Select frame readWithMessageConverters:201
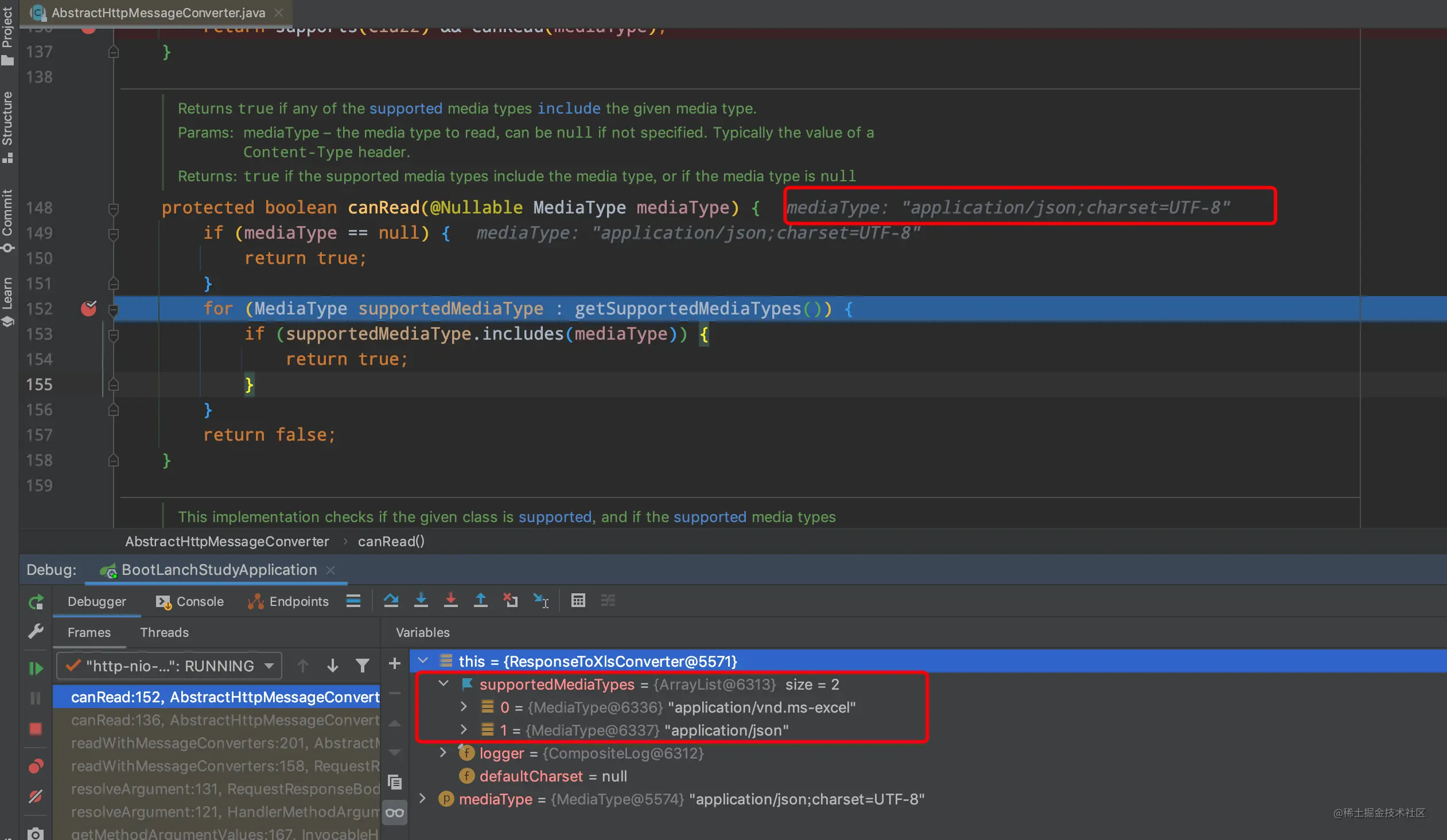 [216, 743]
